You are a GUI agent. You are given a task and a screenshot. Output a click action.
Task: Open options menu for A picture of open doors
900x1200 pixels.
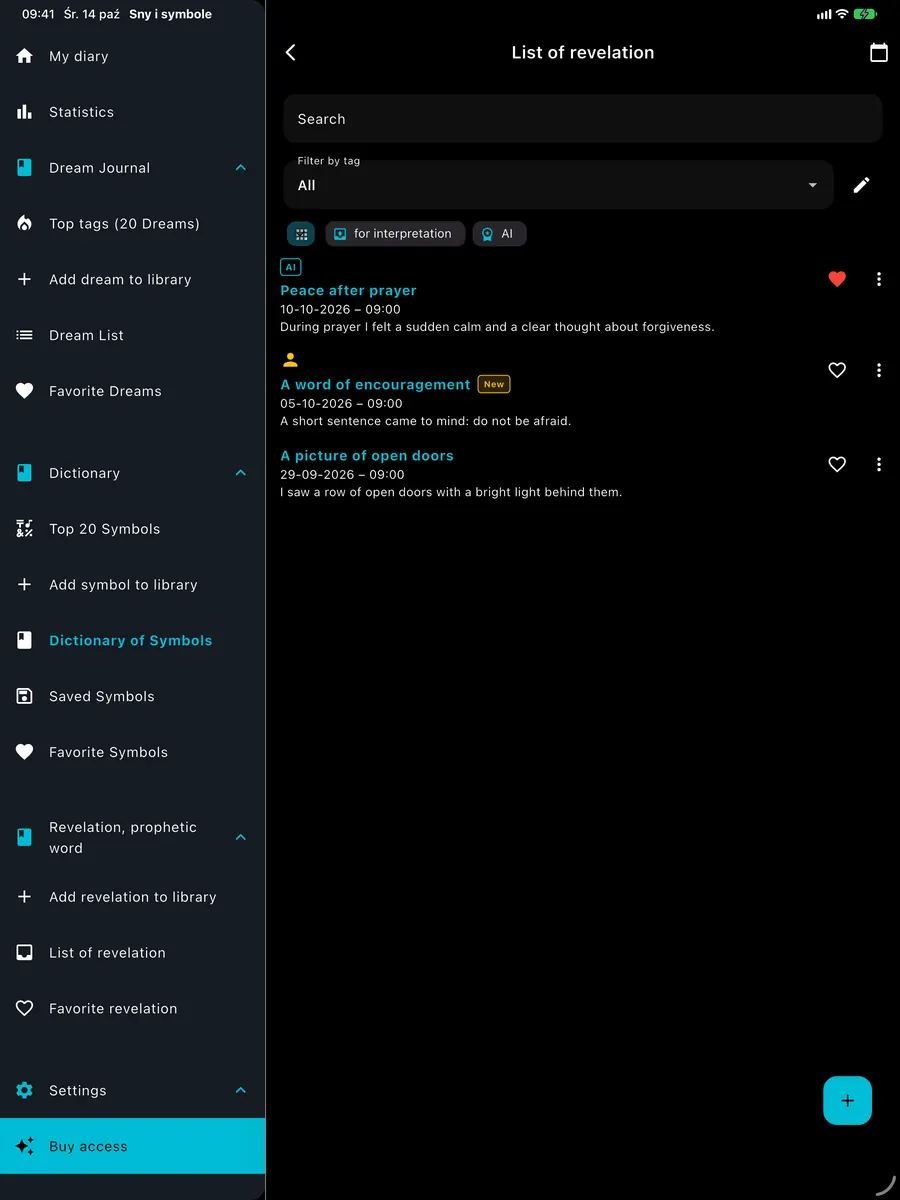pyautogui.click(x=879, y=464)
